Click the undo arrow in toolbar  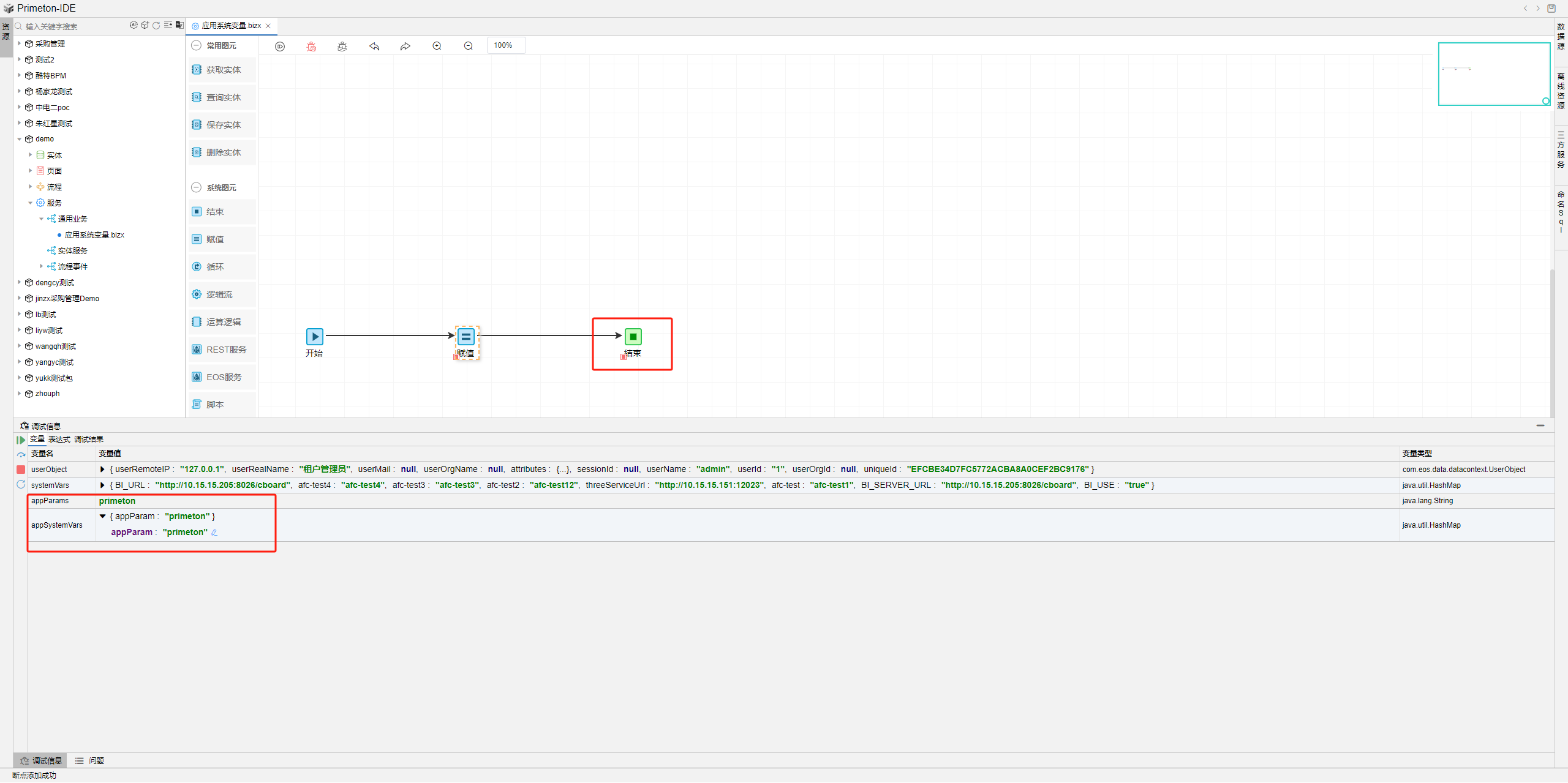(374, 47)
